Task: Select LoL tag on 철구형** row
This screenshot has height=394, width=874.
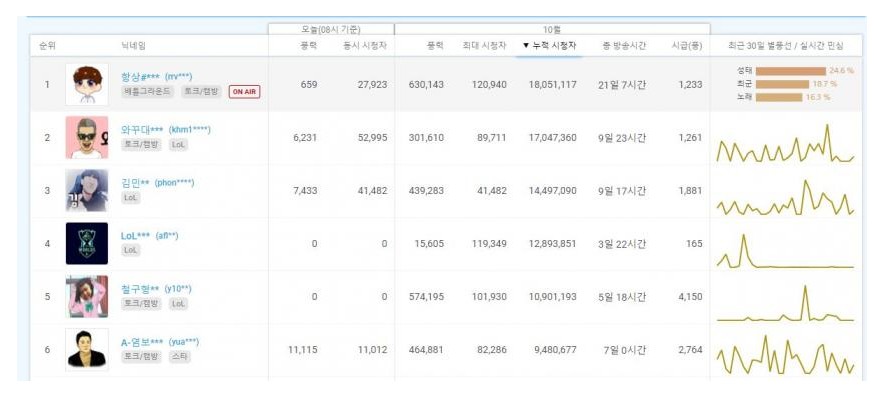Action: [x=178, y=304]
